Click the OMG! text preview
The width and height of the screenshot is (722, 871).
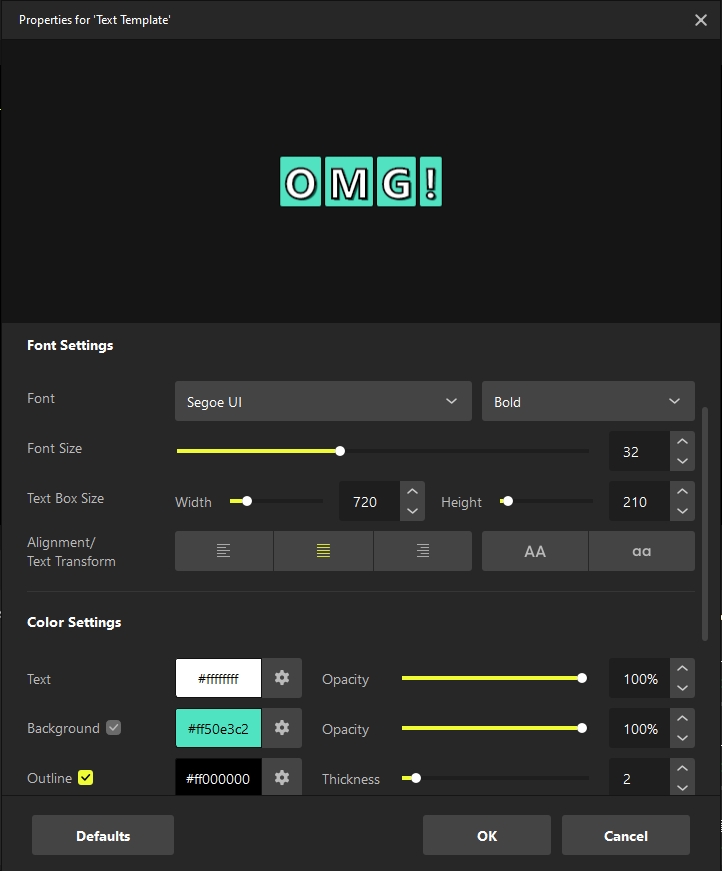point(361,182)
